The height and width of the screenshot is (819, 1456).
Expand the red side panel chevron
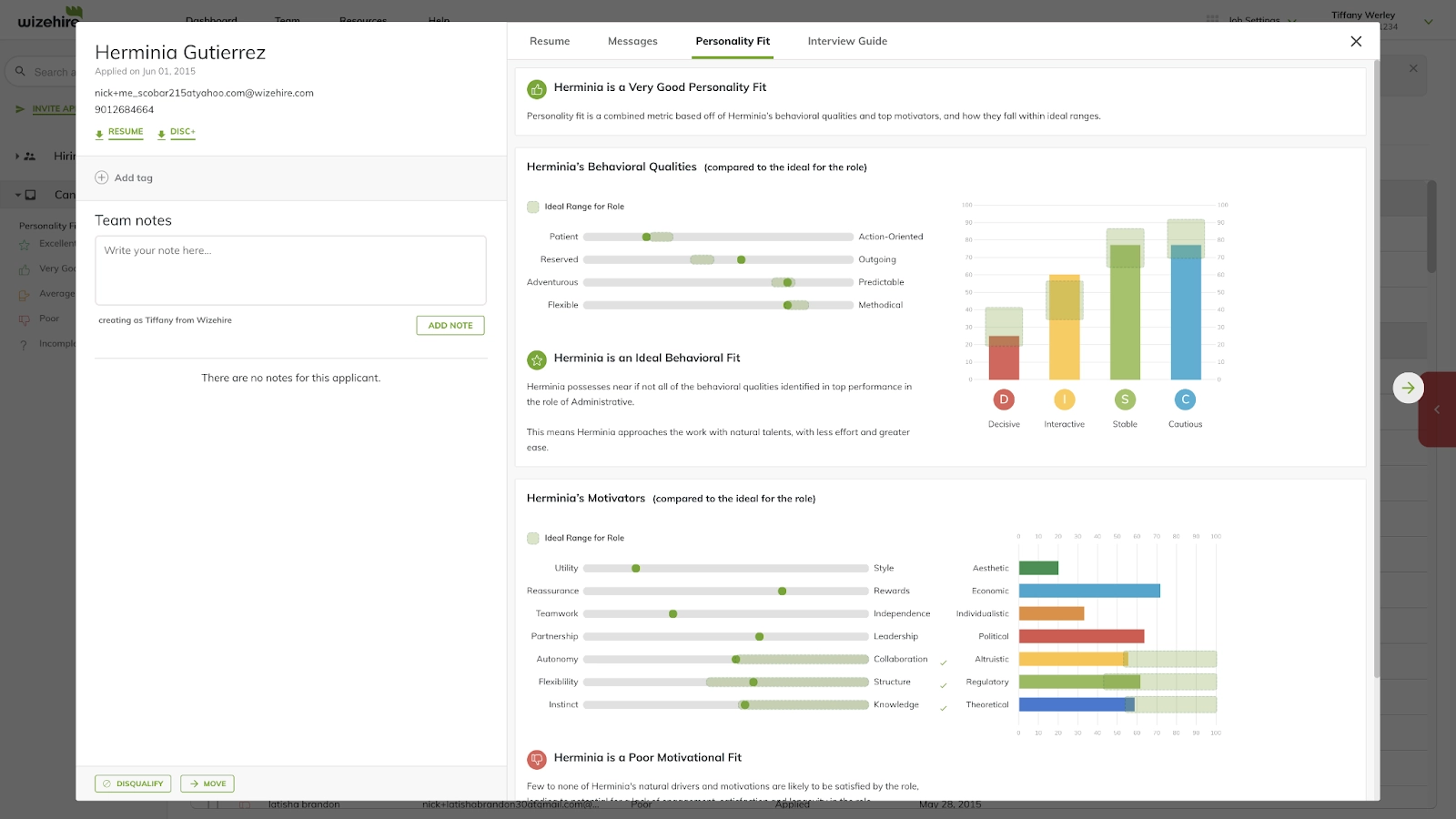pyautogui.click(x=1437, y=409)
